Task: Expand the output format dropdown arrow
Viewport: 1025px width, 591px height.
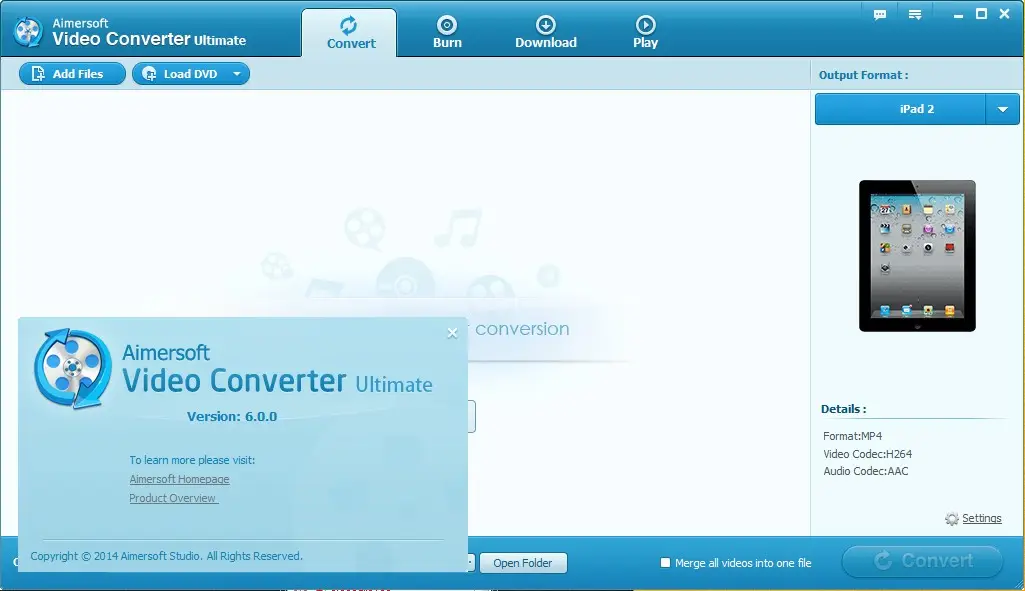Action: [1003, 109]
